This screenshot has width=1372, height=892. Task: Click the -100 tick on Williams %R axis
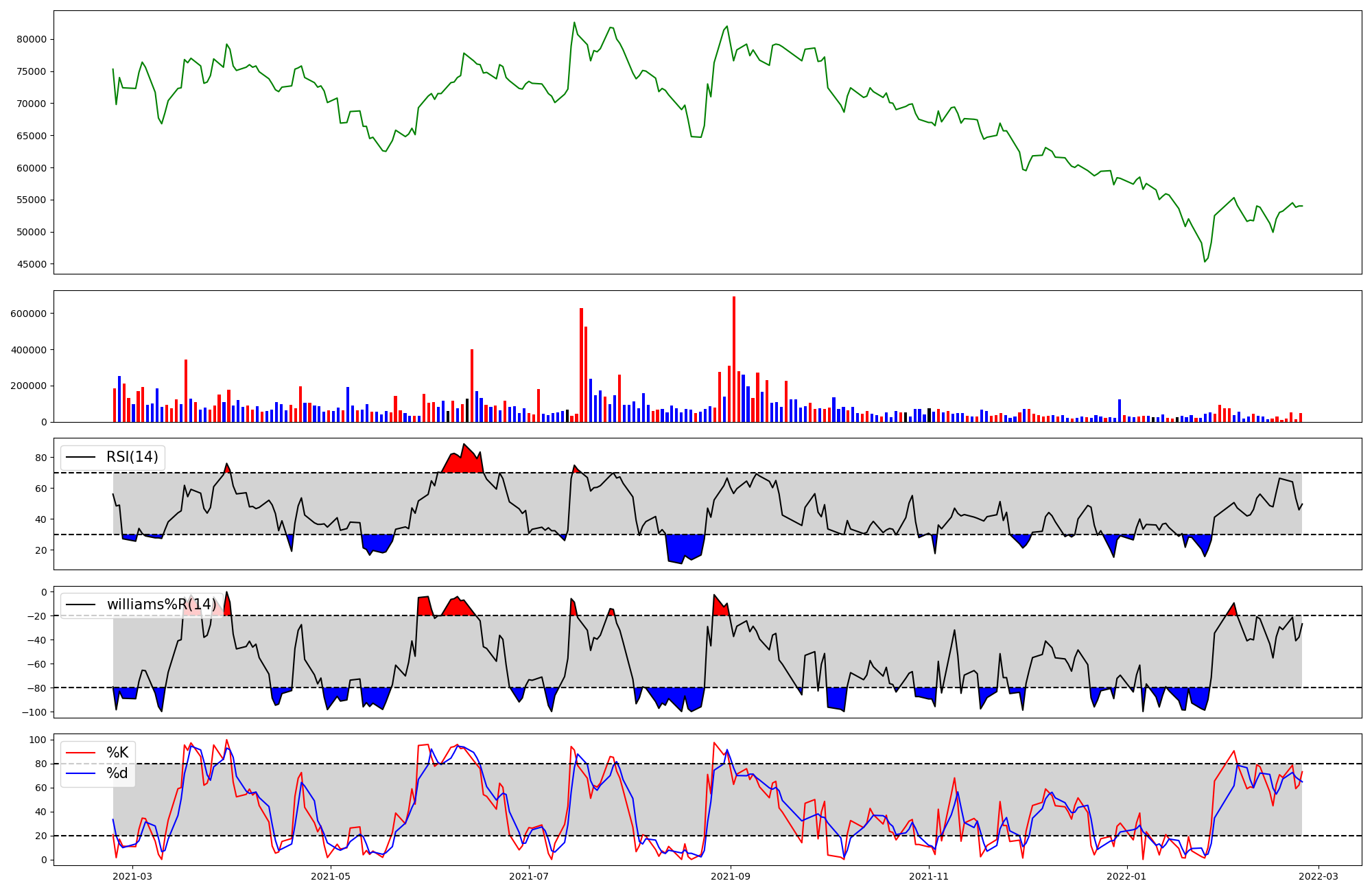(x=34, y=712)
